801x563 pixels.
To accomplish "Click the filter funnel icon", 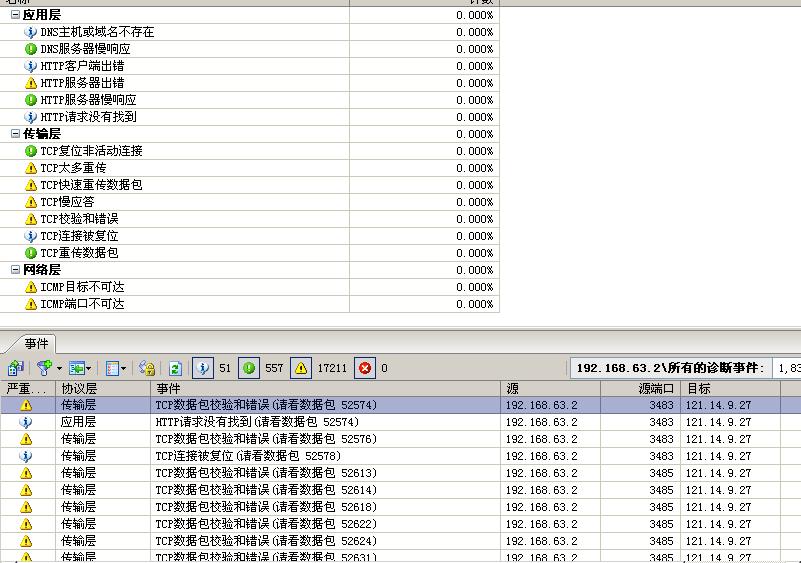I will [x=44, y=367].
